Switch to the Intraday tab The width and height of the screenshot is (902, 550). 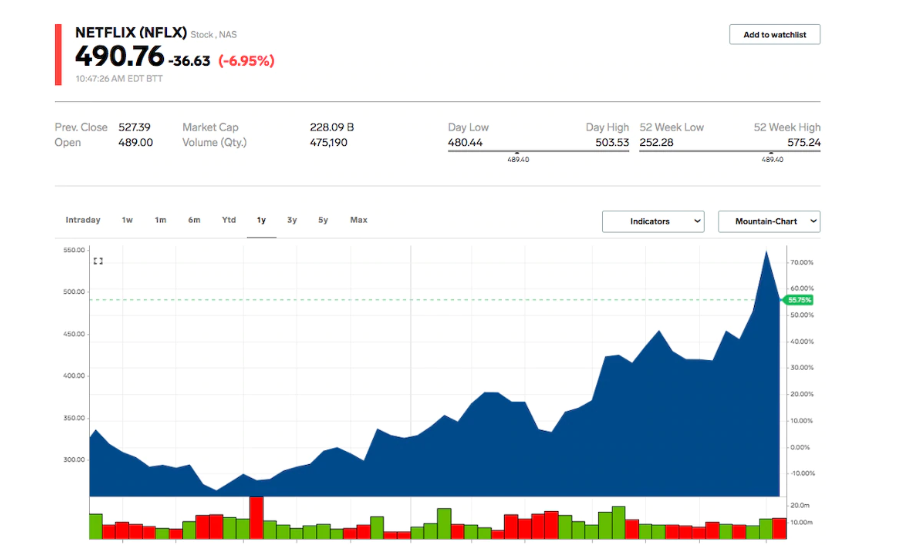[x=83, y=220]
